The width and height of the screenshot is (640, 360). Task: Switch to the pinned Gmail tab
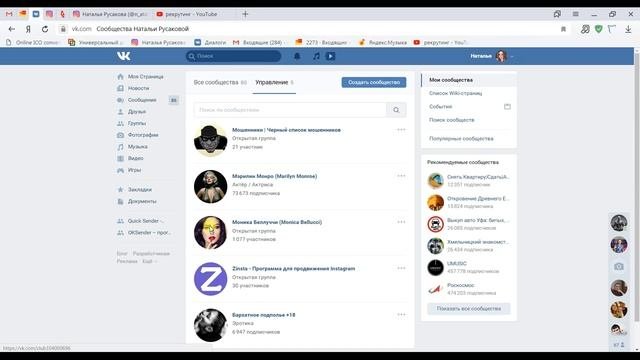coord(9,14)
